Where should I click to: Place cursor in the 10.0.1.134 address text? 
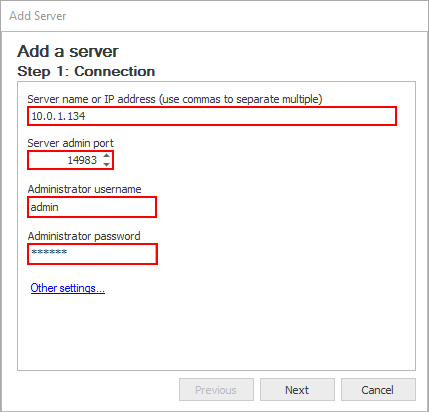pos(58,116)
